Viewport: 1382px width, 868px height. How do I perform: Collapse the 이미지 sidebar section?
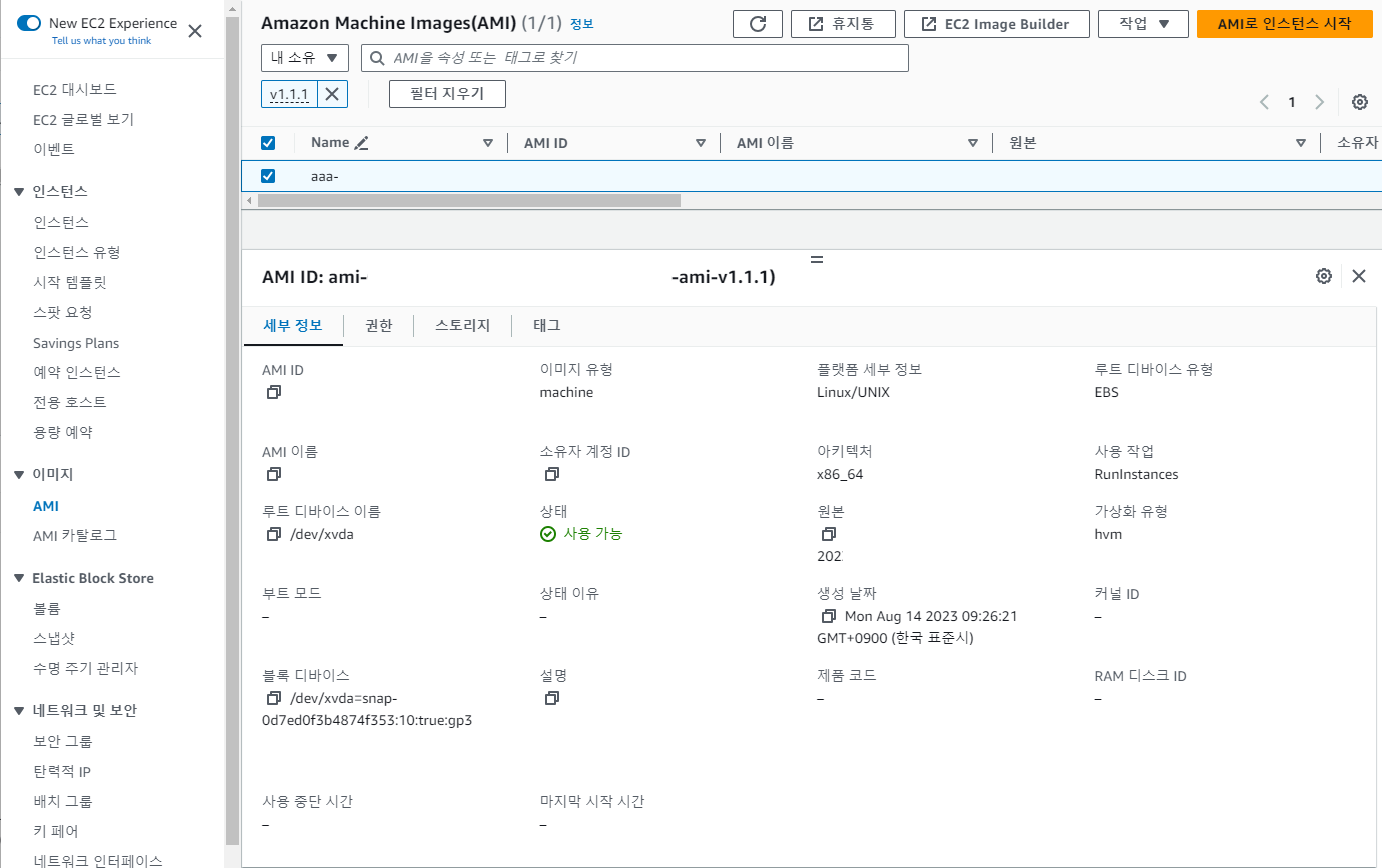click(x=19, y=474)
